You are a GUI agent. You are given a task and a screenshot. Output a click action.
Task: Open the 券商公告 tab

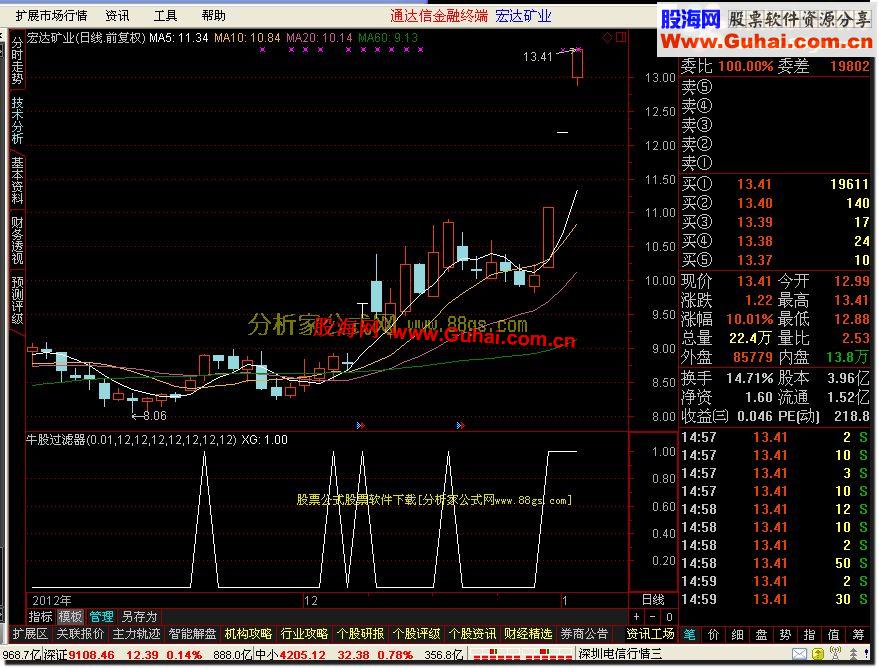click(584, 634)
